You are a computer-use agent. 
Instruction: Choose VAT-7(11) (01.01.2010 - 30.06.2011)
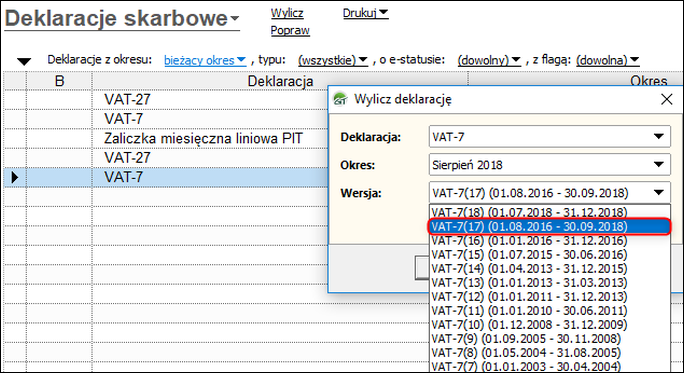(x=550, y=310)
